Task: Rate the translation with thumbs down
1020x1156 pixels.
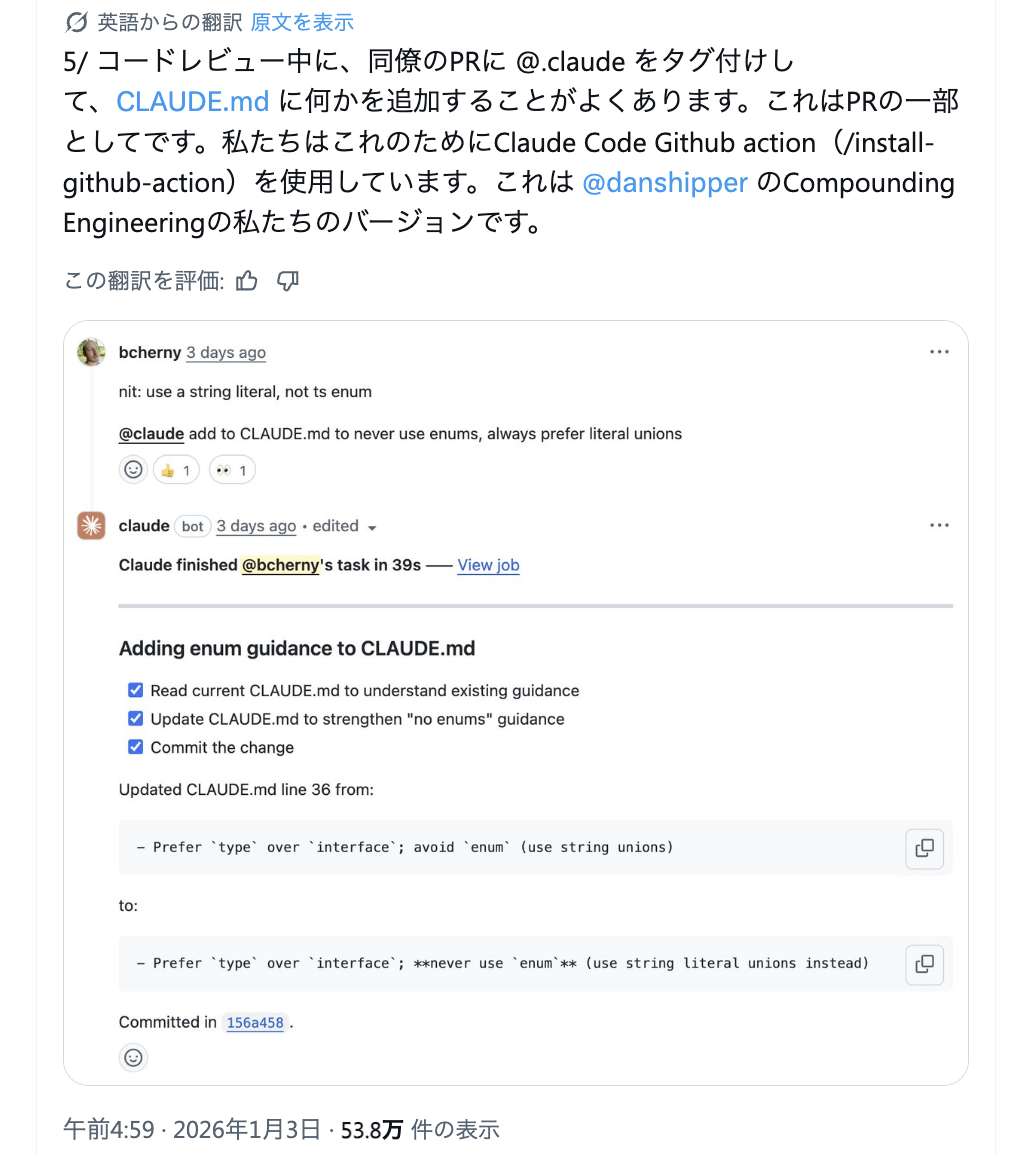Action: (287, 281)
